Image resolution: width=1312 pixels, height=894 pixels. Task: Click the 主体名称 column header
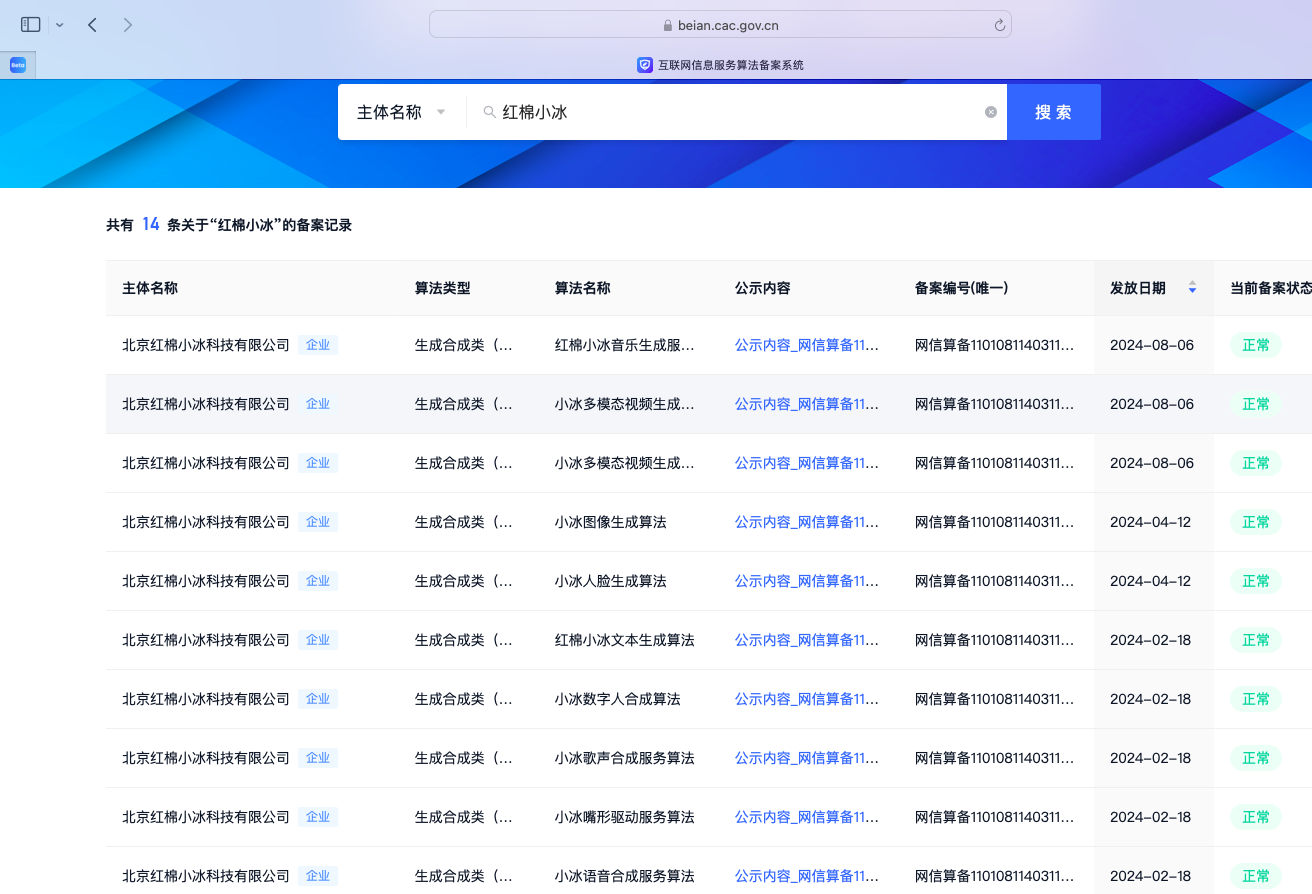click(x=150, y=288)
